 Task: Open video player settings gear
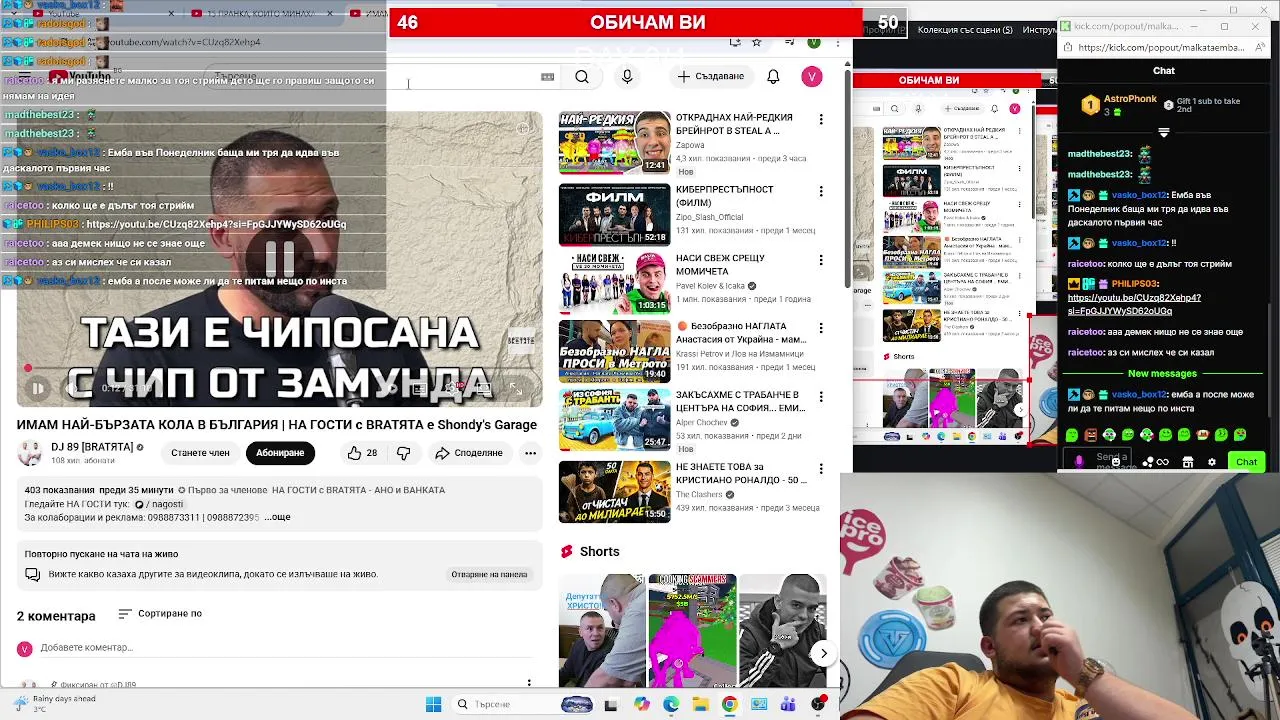click(x=452, y=389)
